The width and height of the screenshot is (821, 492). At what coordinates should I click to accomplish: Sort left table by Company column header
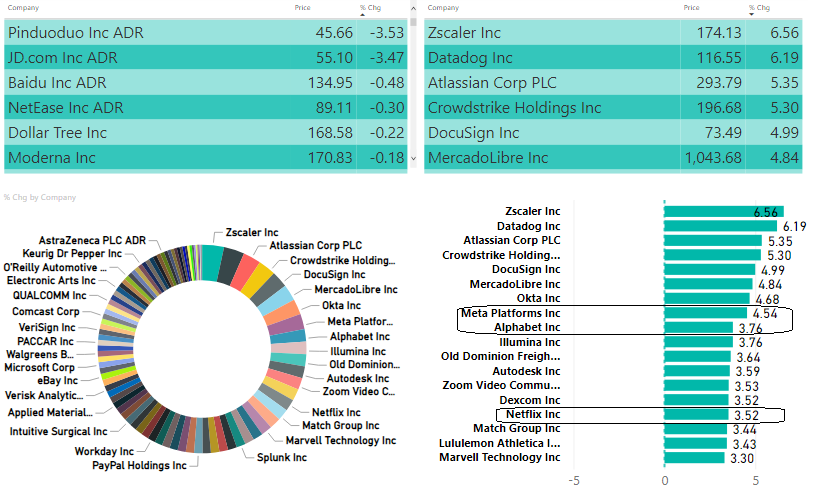[x=23, y=8]
